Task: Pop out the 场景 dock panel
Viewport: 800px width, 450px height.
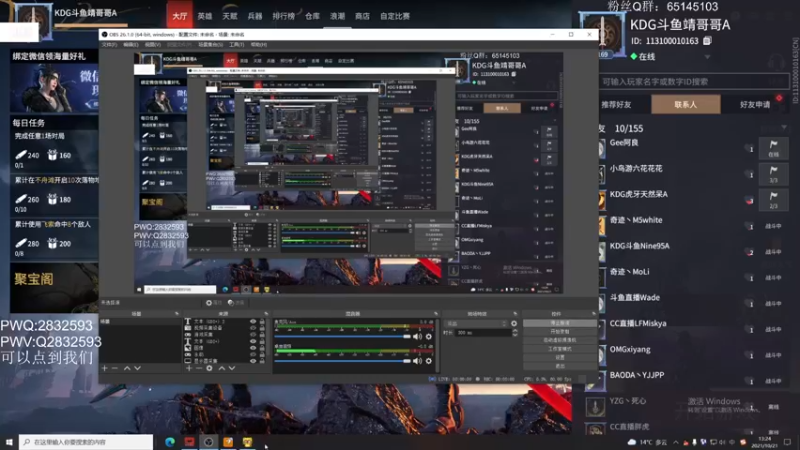Action: click(x=177, y=314)
